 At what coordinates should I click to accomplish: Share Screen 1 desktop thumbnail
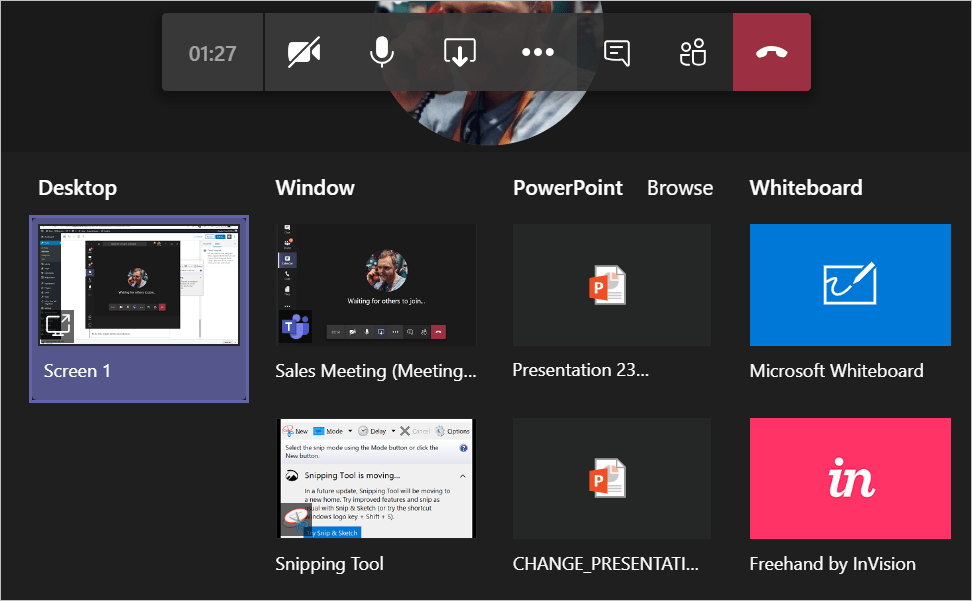click(x=139, y=284)
